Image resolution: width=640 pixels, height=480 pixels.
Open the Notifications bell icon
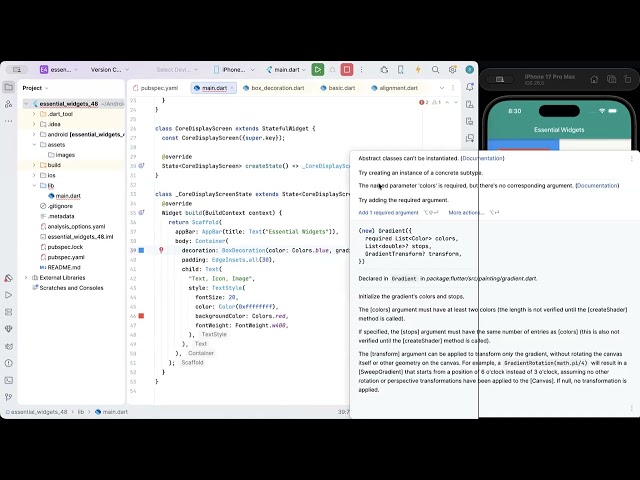click(x=470, y=87)
